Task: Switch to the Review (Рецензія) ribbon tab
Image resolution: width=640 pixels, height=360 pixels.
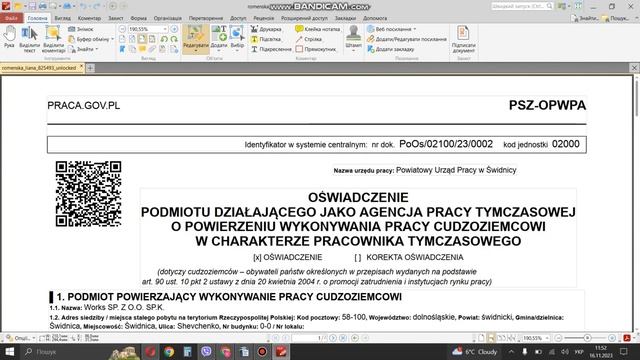Action: pyautogui.click(x=264, y=18)
